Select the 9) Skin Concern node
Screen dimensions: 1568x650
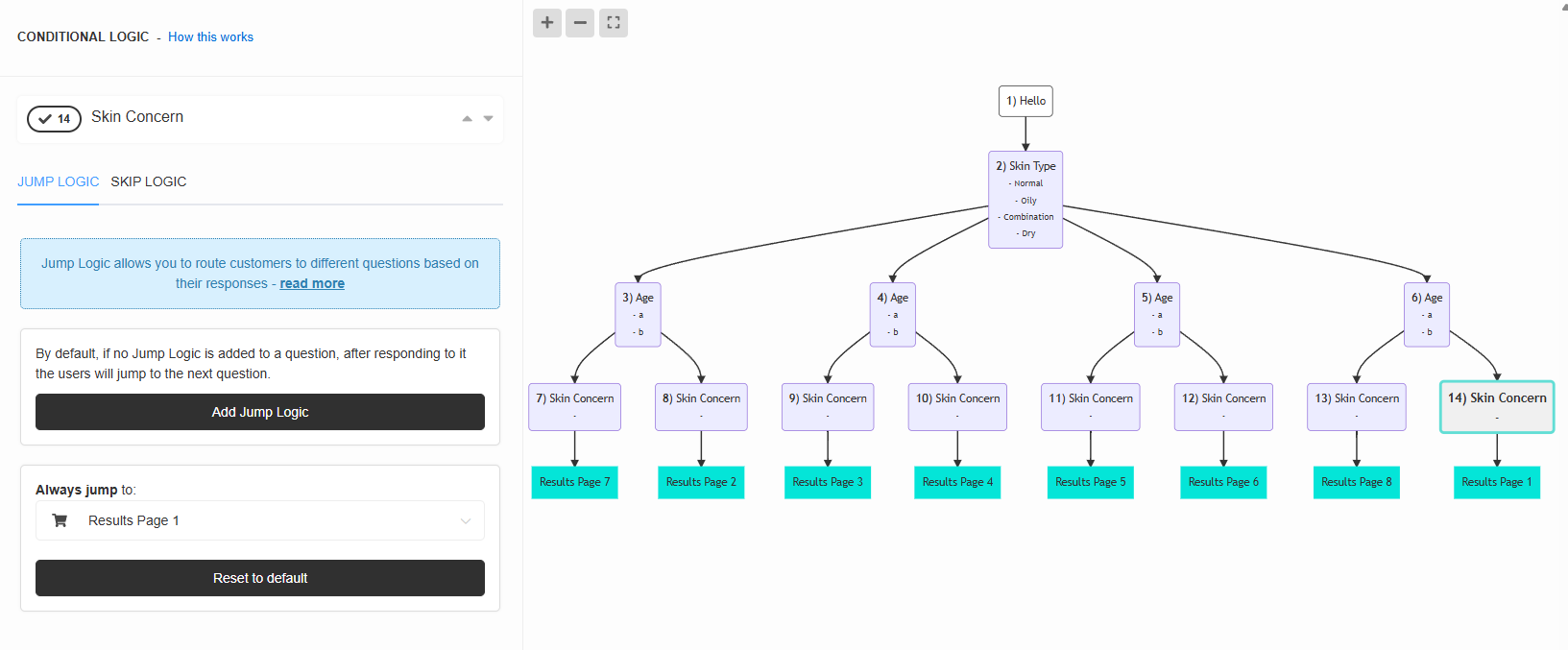pos(828,407)
